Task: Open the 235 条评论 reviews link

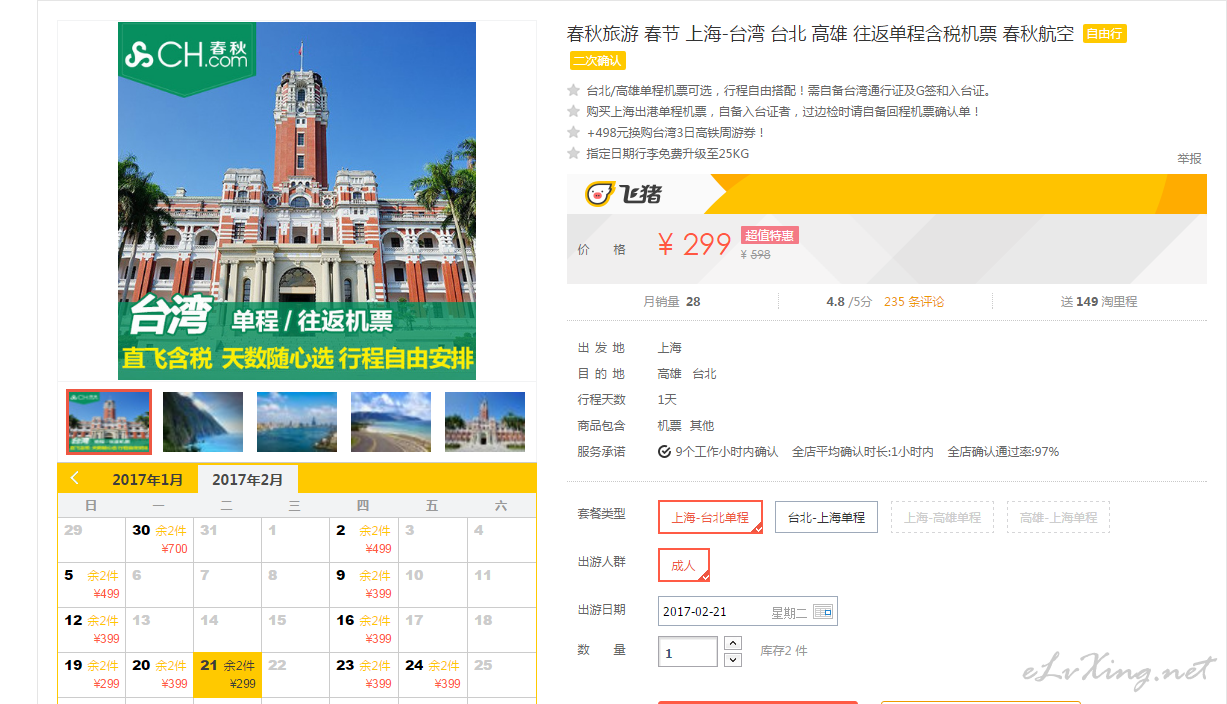Action: pyautogui.click(x=914, y=301)
